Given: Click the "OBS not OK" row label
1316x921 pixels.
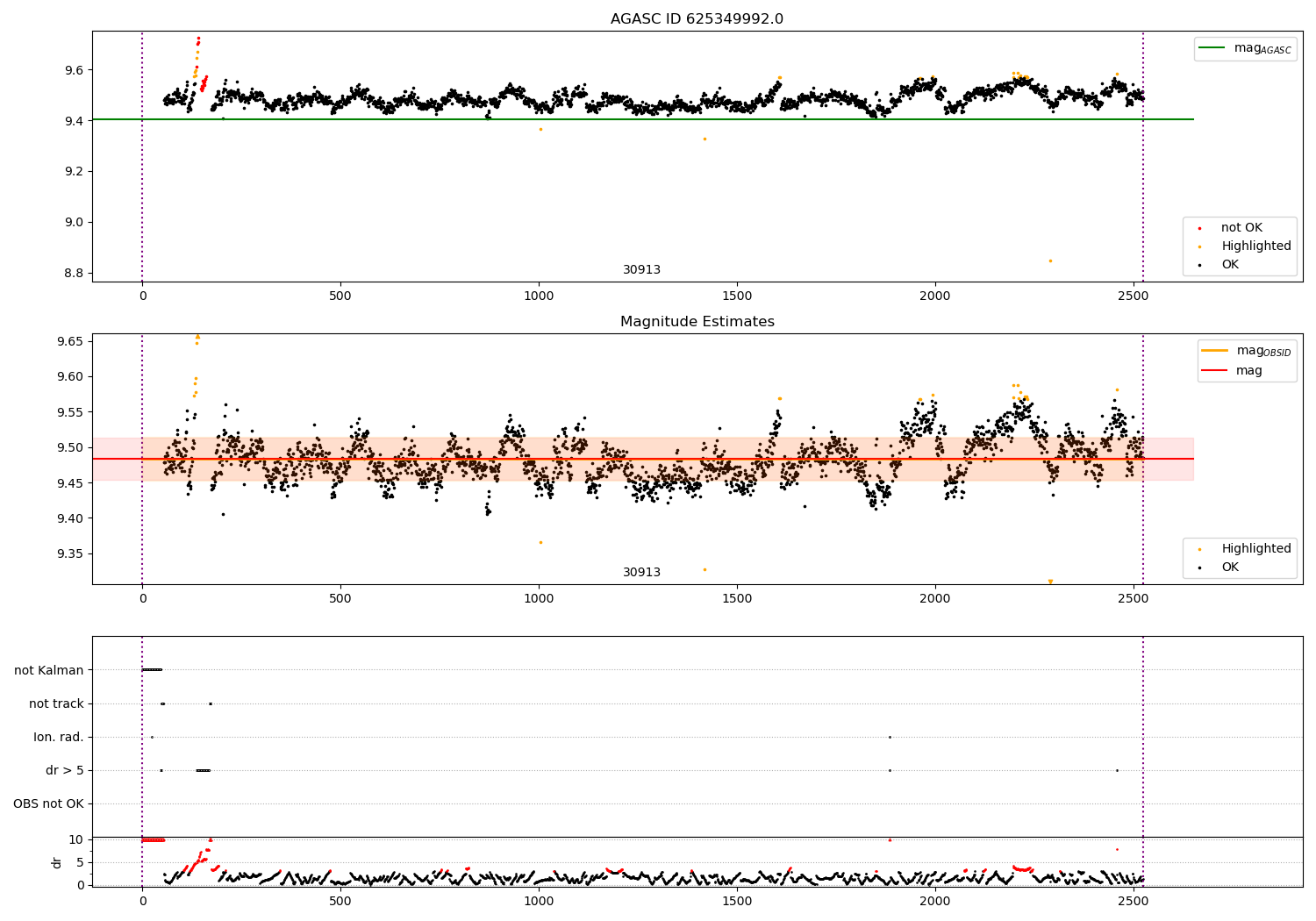Looking at the screenshot, I should (48, 803).
